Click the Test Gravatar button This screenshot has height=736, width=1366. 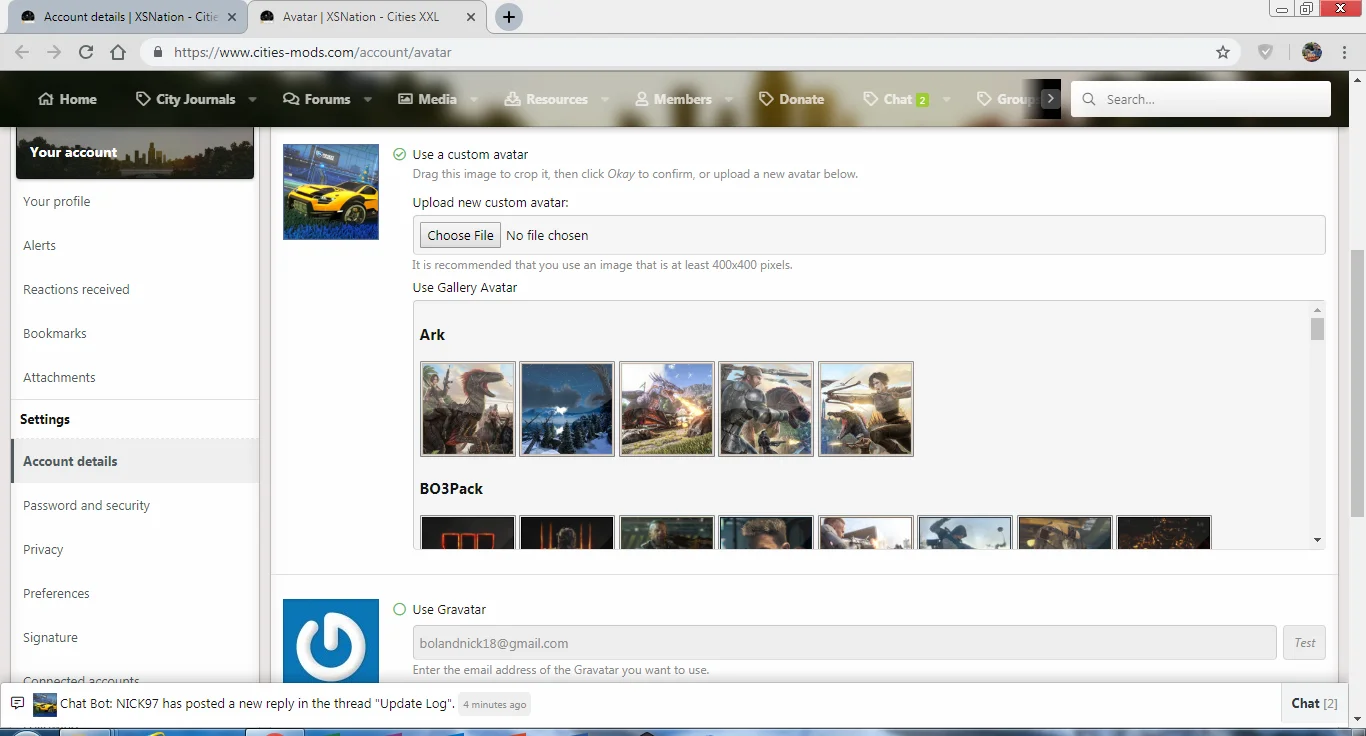[x=1304, y=643]
